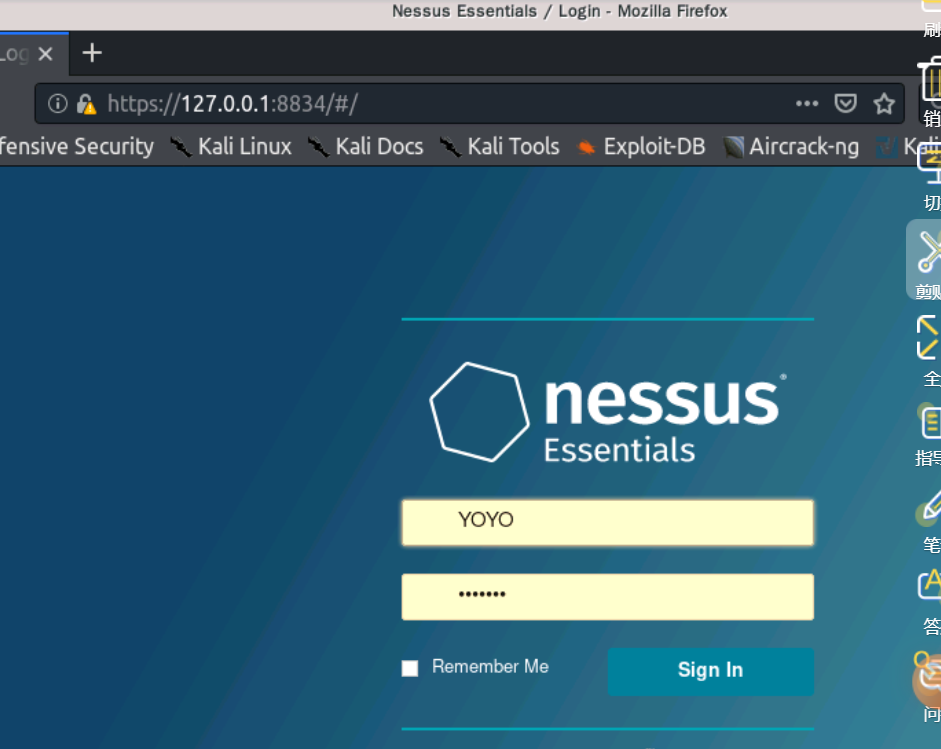Click the Save to Pocket icon
Screen dimensions: 941x749
pos(845,103)
